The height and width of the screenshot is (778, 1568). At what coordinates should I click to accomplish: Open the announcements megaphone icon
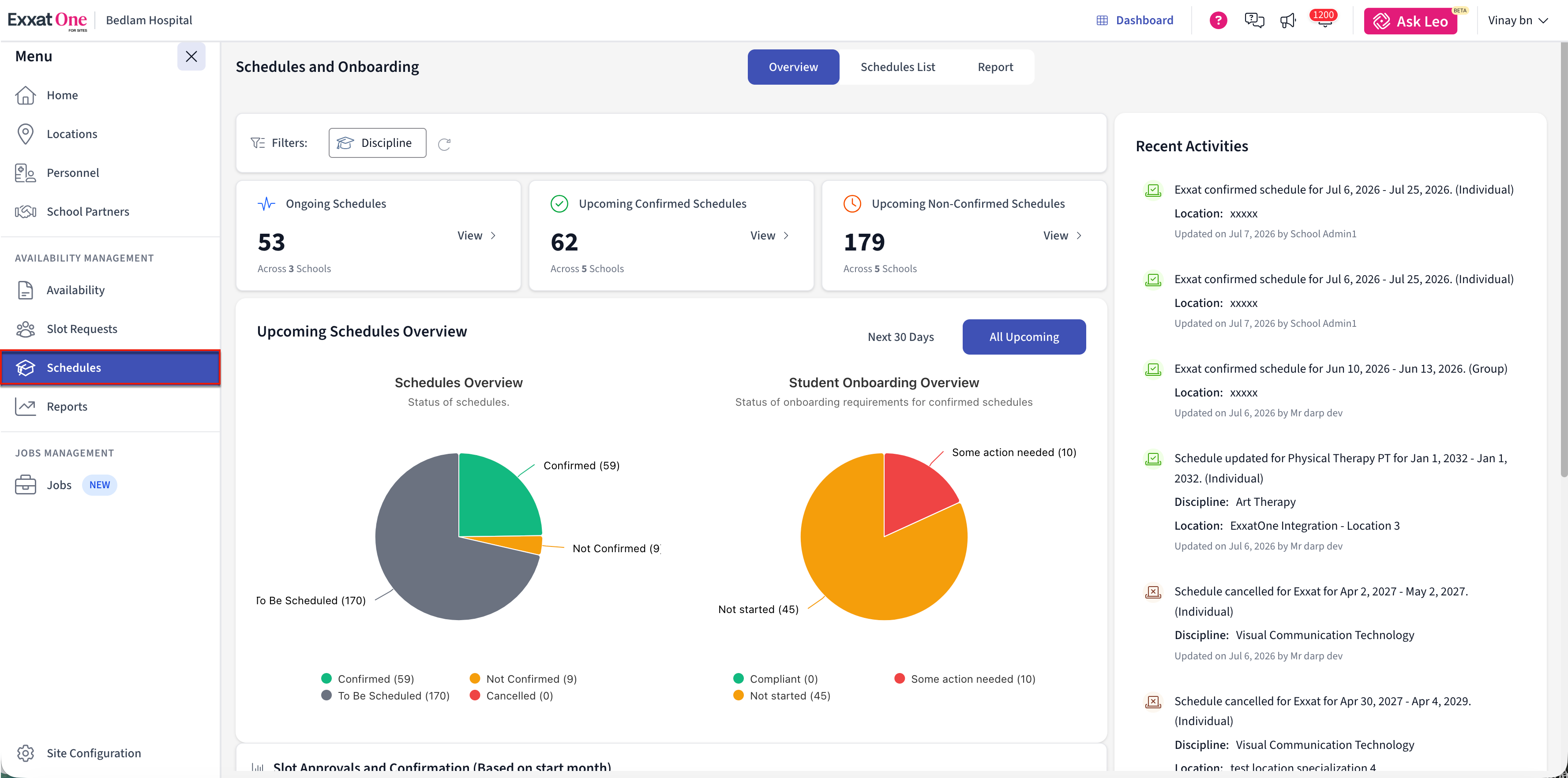[1288, 21]
